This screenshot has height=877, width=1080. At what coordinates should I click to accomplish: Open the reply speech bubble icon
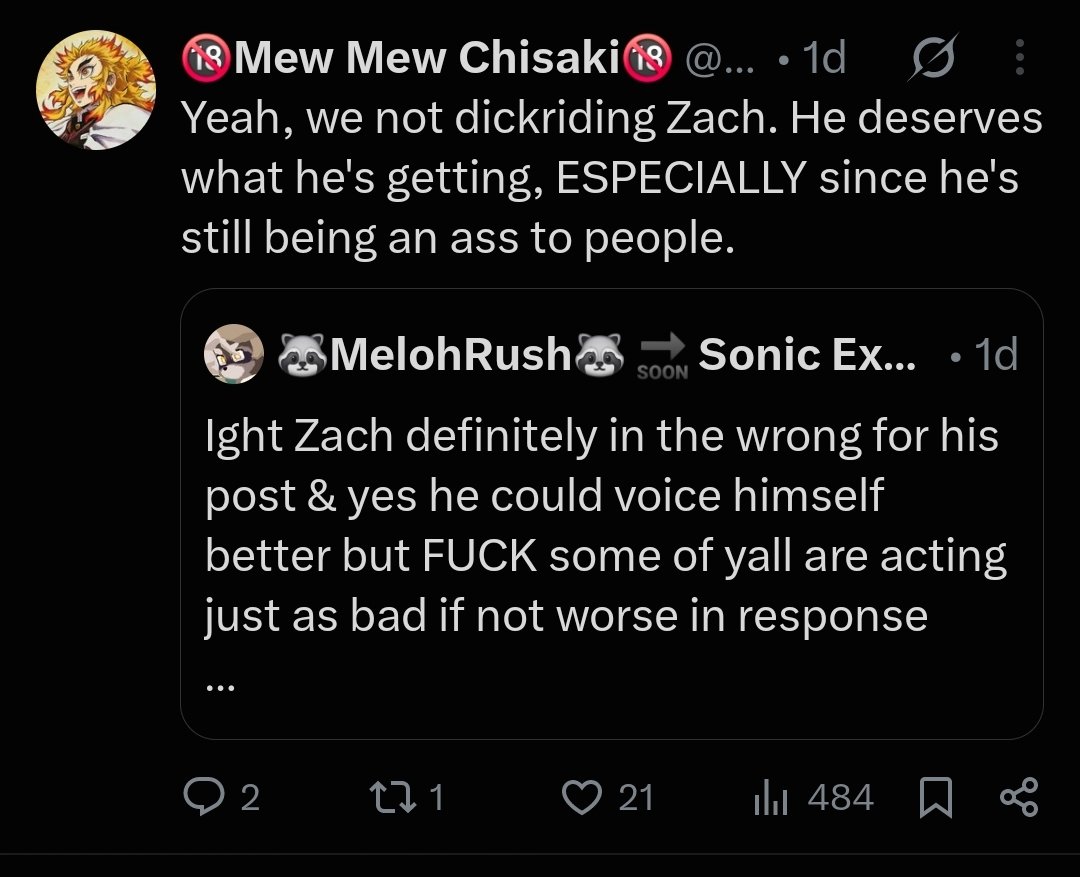point(204,796)
